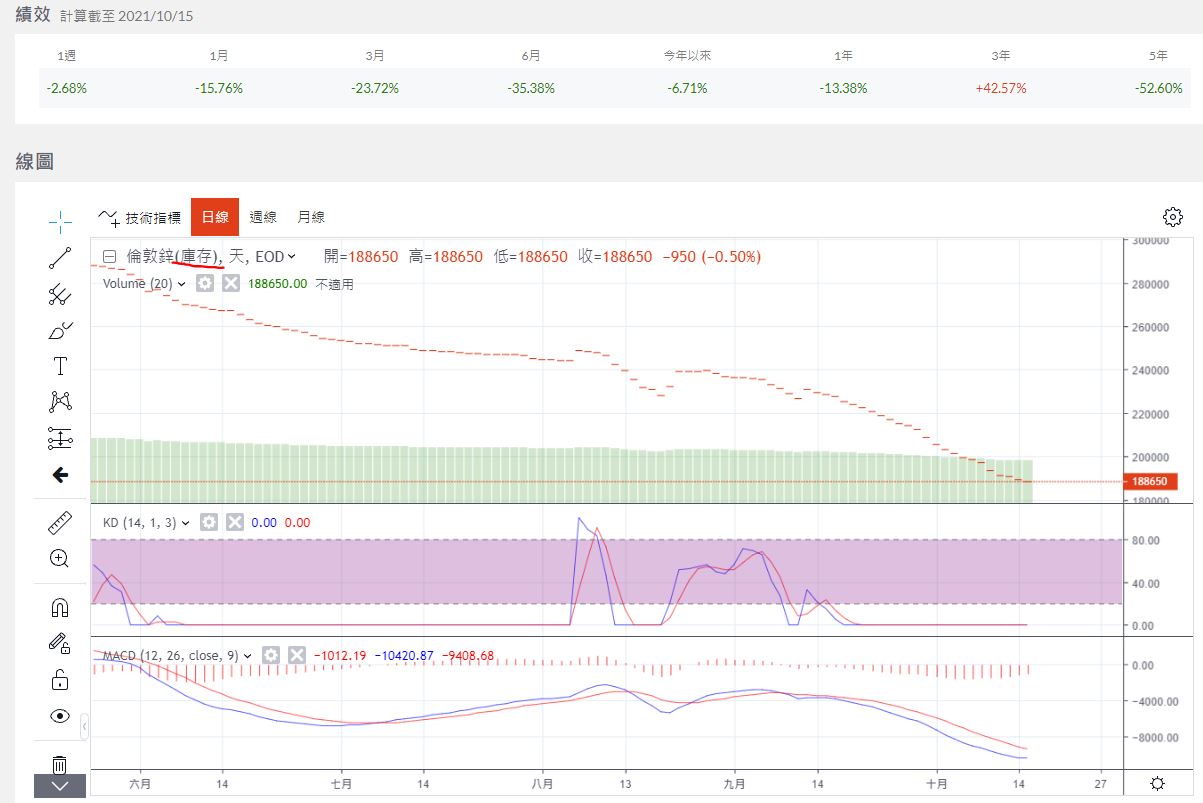Select the crosshair cursor tool

pyautogui.click(x=60, y=221)
